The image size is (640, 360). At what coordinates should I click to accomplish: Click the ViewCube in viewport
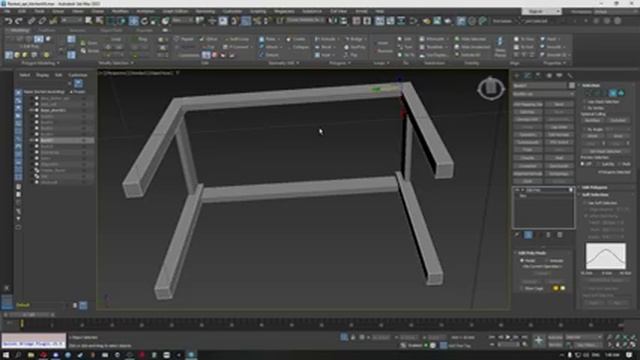tap(491, 89)
